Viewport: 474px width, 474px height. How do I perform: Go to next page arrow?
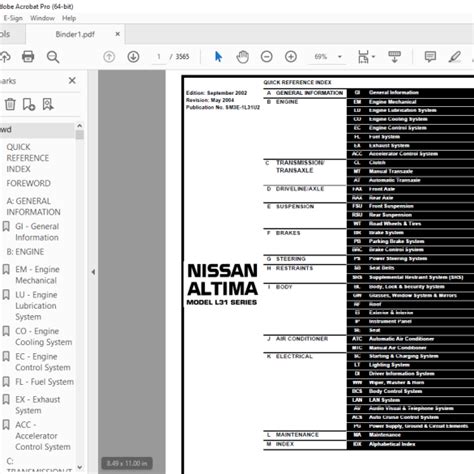133,57
